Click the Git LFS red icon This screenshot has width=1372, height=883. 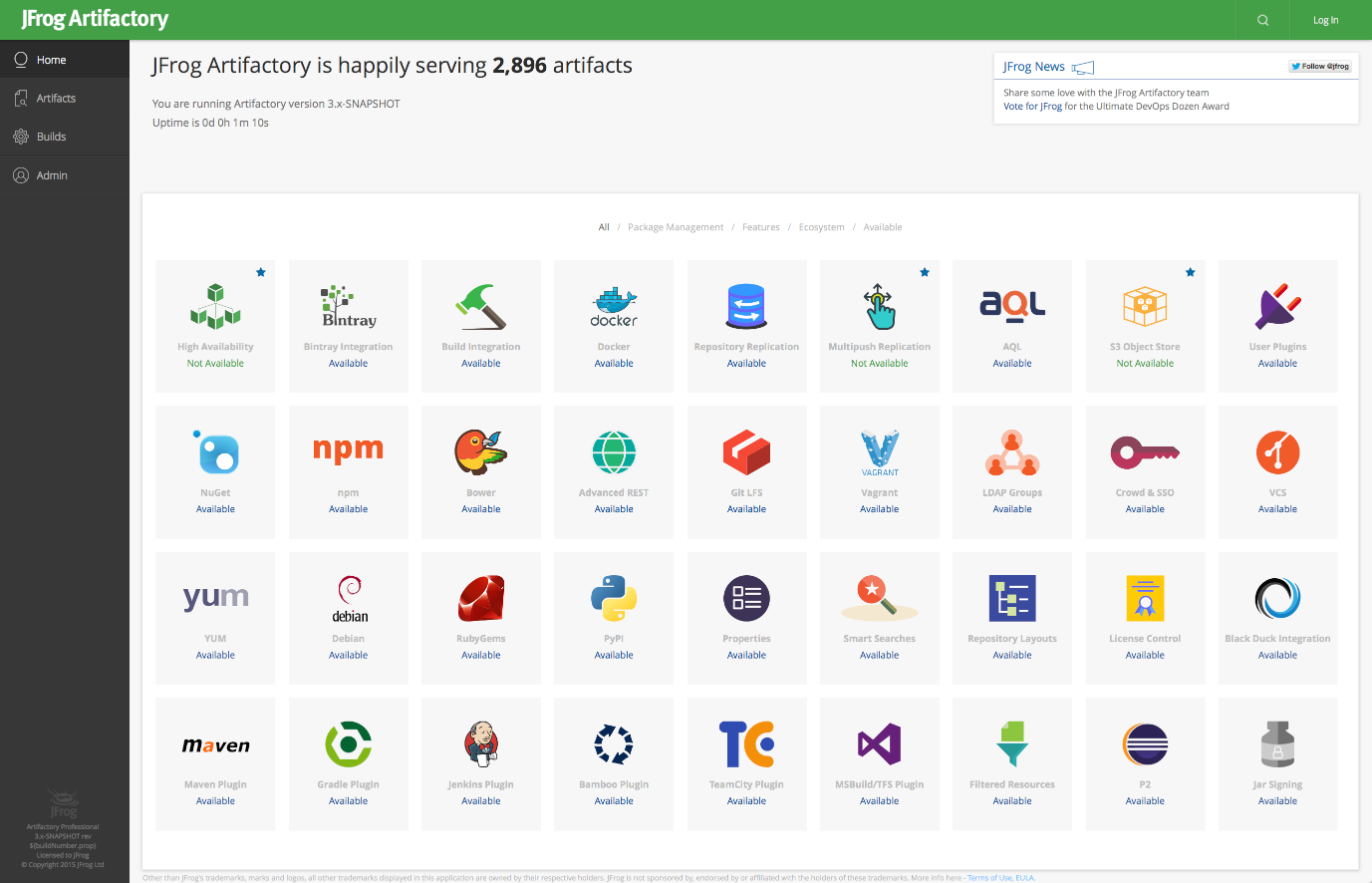point(746,451)
